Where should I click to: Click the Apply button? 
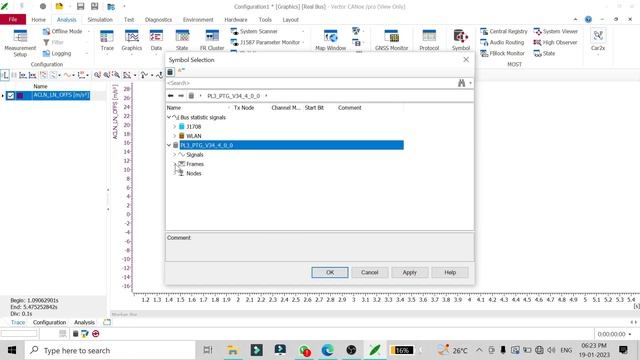click(409, 272)
